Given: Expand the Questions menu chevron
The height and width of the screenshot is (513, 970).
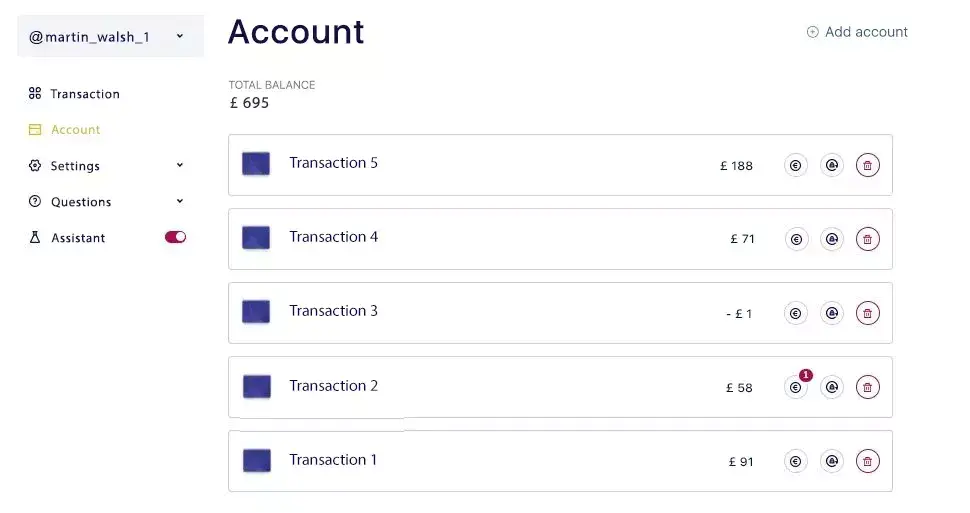Looking at the screenshot, I should [180, 202].
